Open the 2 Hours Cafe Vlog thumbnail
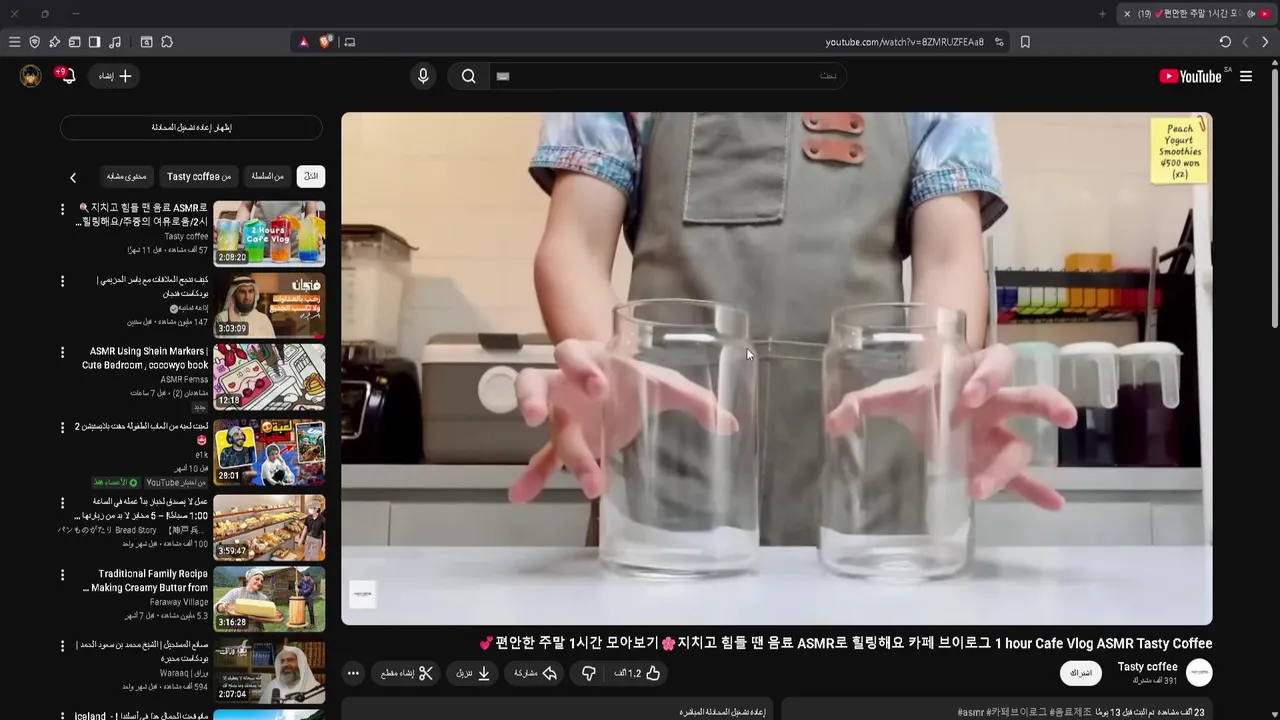Image resolution: width=1280 pixels, height=720 pixels. point(269,233)
